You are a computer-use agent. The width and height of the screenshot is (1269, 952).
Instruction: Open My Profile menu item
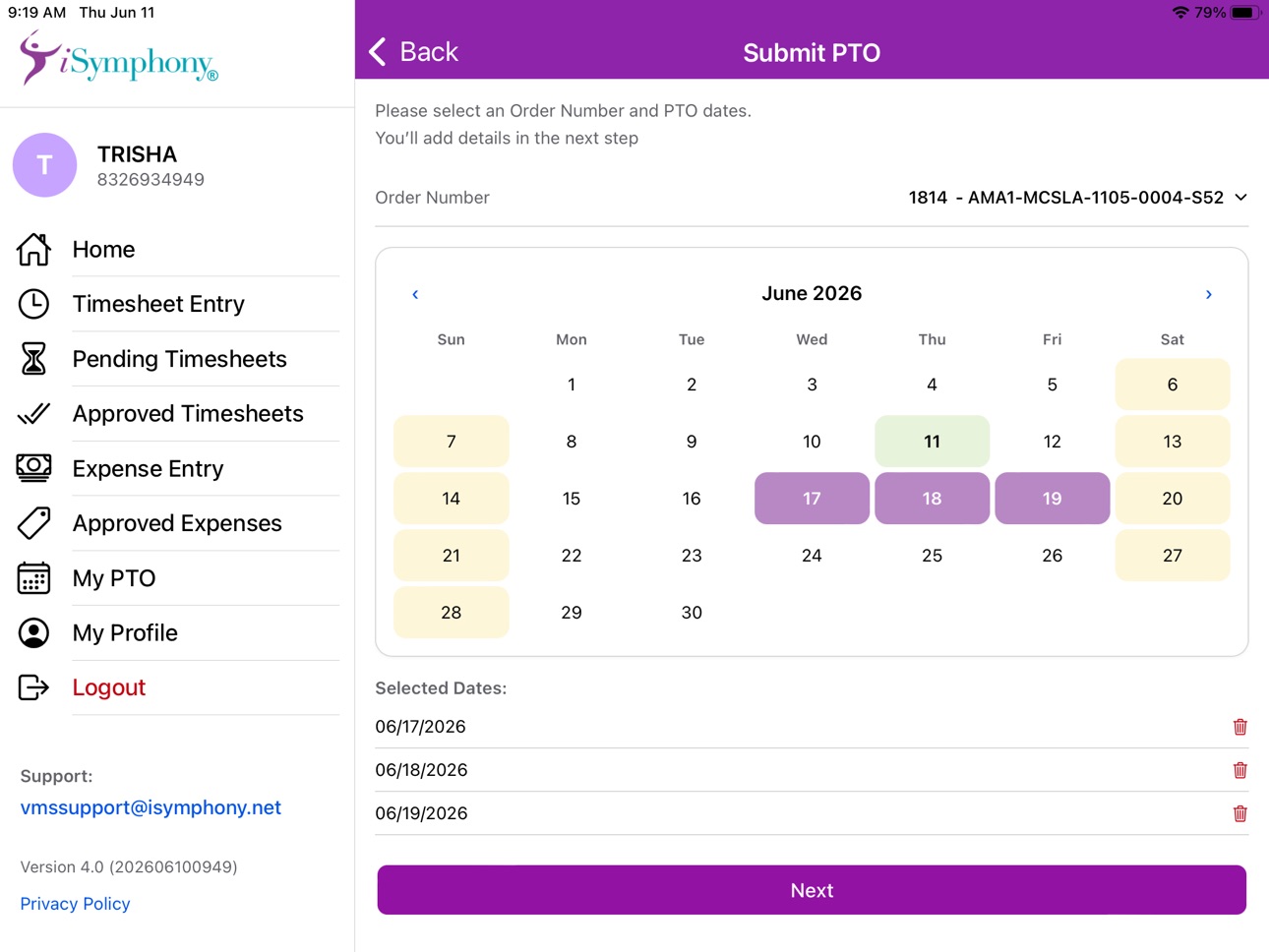[x=125, y=633]
